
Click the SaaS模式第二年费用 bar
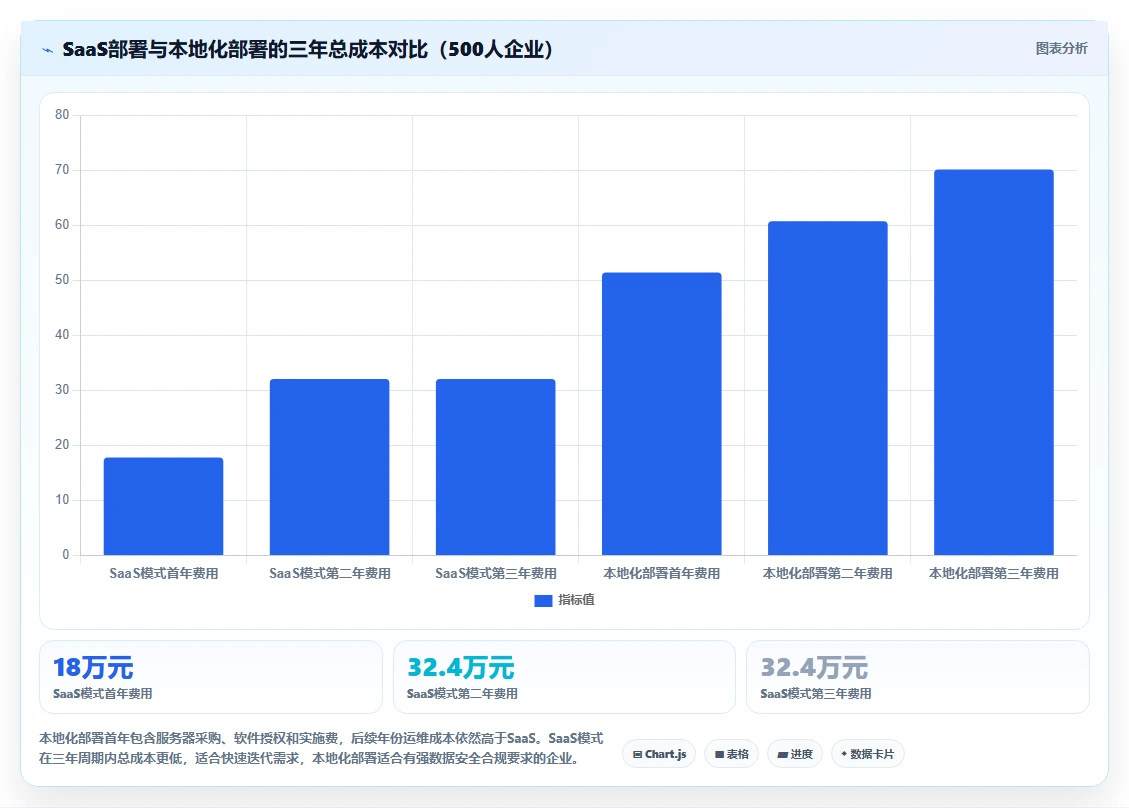(330, 467)
